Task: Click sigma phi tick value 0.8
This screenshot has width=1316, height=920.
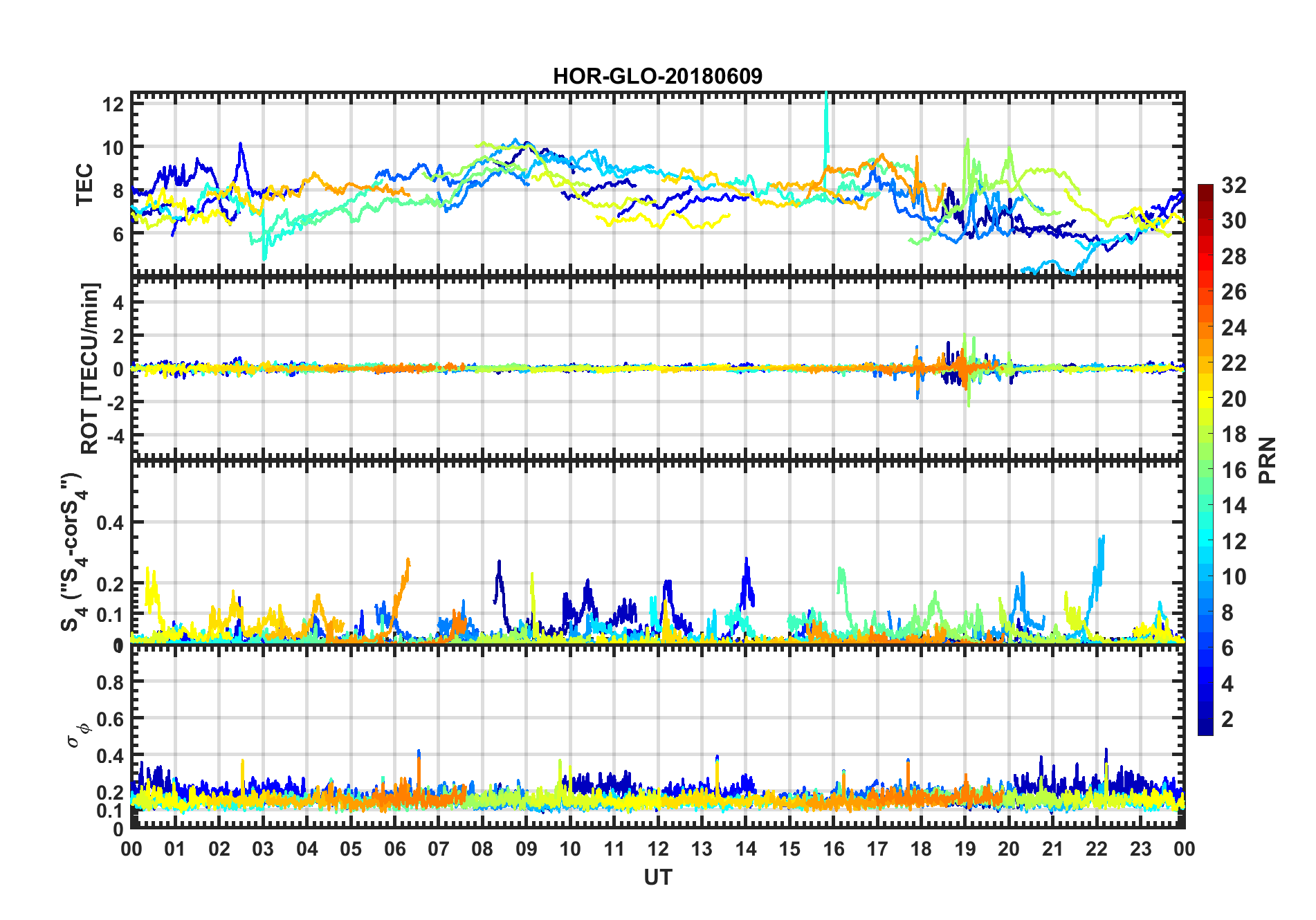Action: click(x=110, y=683)
